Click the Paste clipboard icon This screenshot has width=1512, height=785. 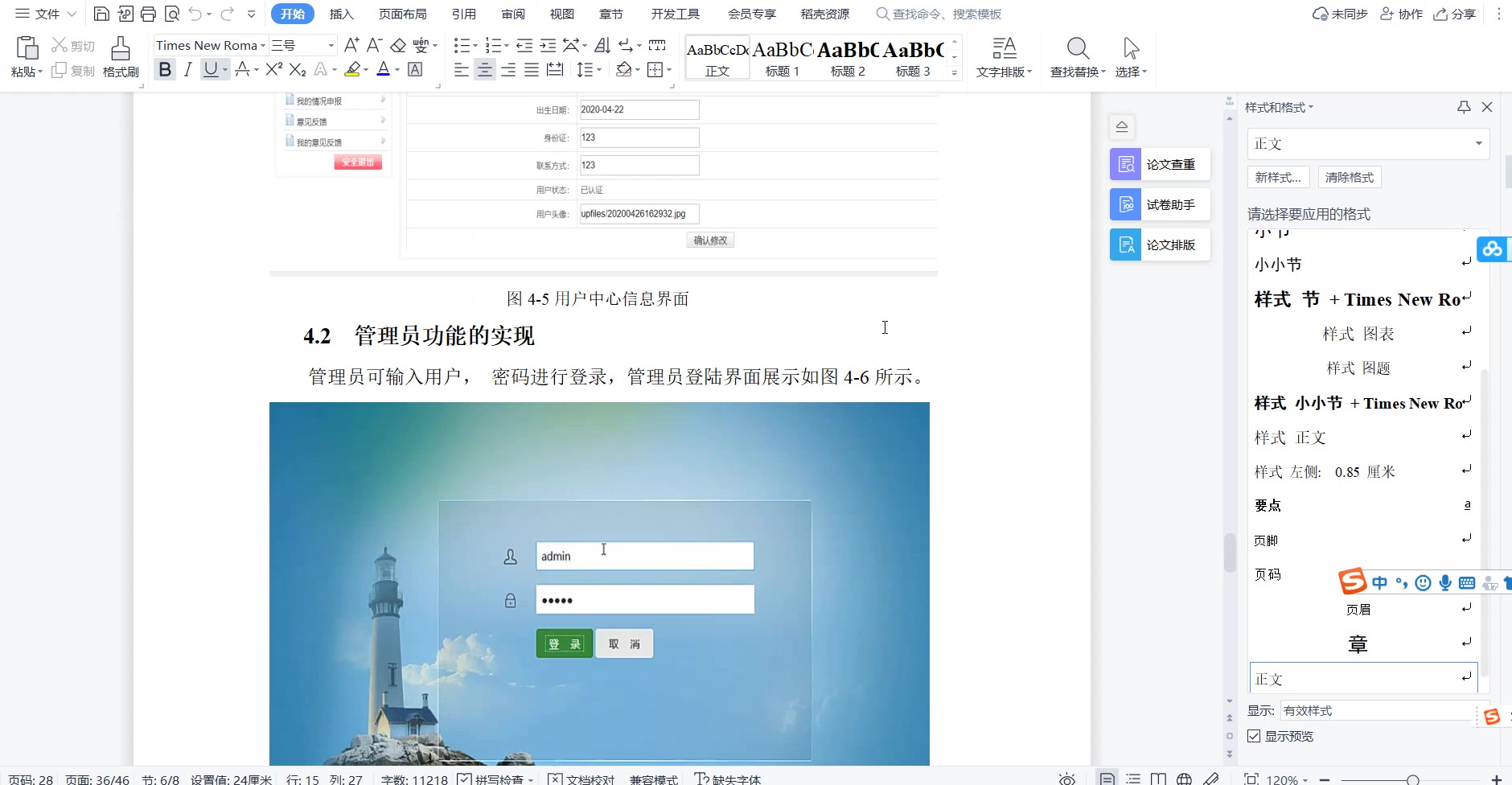[x=27, y=48]
